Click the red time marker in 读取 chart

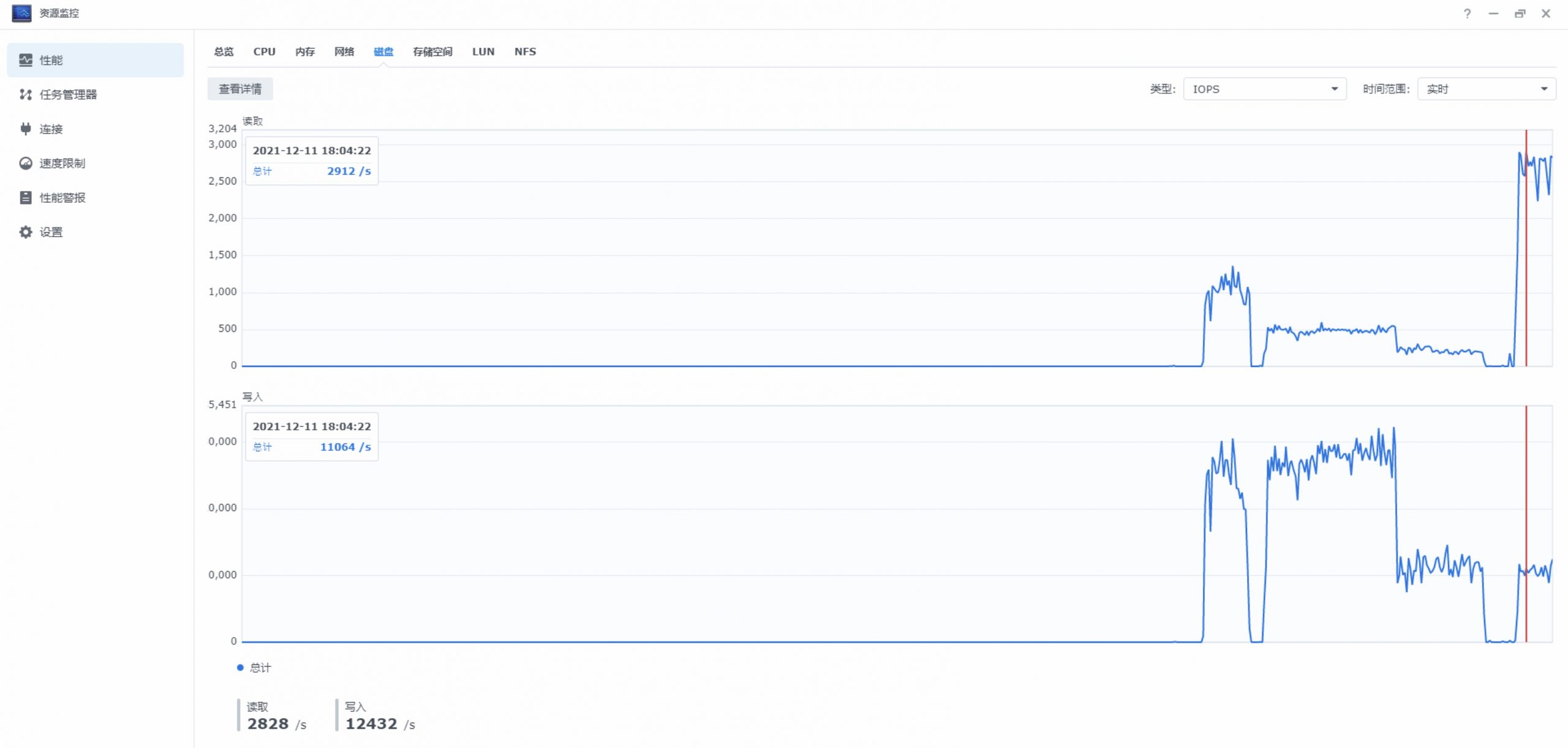(x=1526, y=248)
